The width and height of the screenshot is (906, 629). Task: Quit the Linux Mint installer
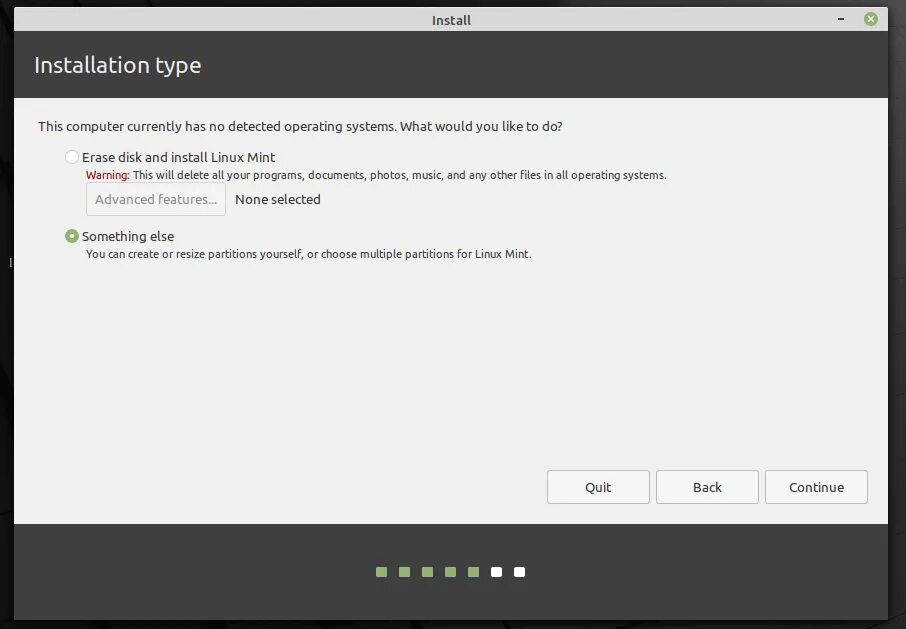(x=598, y=487)
